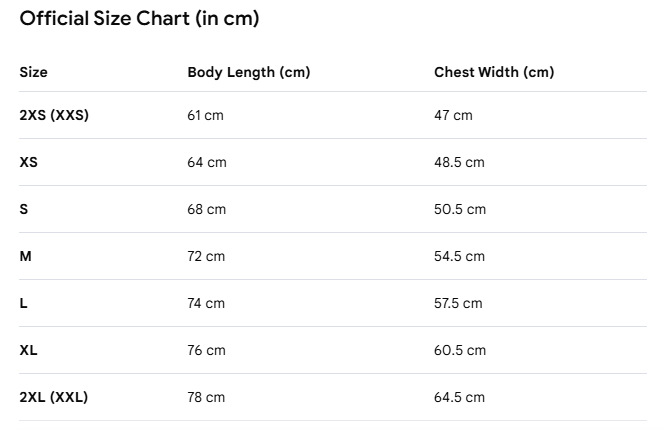665x430 pixels.
Task: Select the 64.5 cm chest width cell
Action: click(459, 398)
